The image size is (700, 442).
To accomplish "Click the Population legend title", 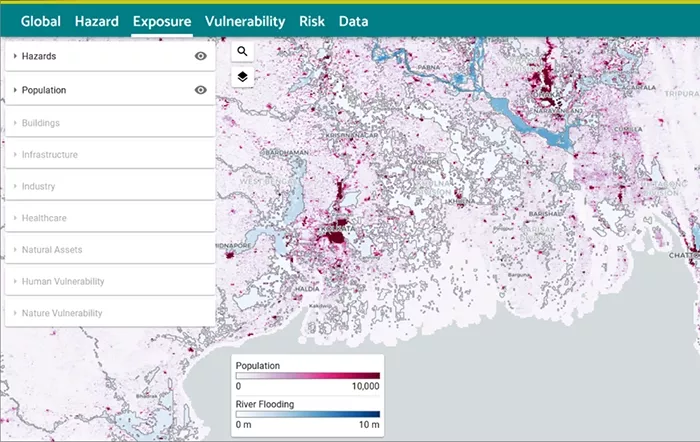I will 258,365.
